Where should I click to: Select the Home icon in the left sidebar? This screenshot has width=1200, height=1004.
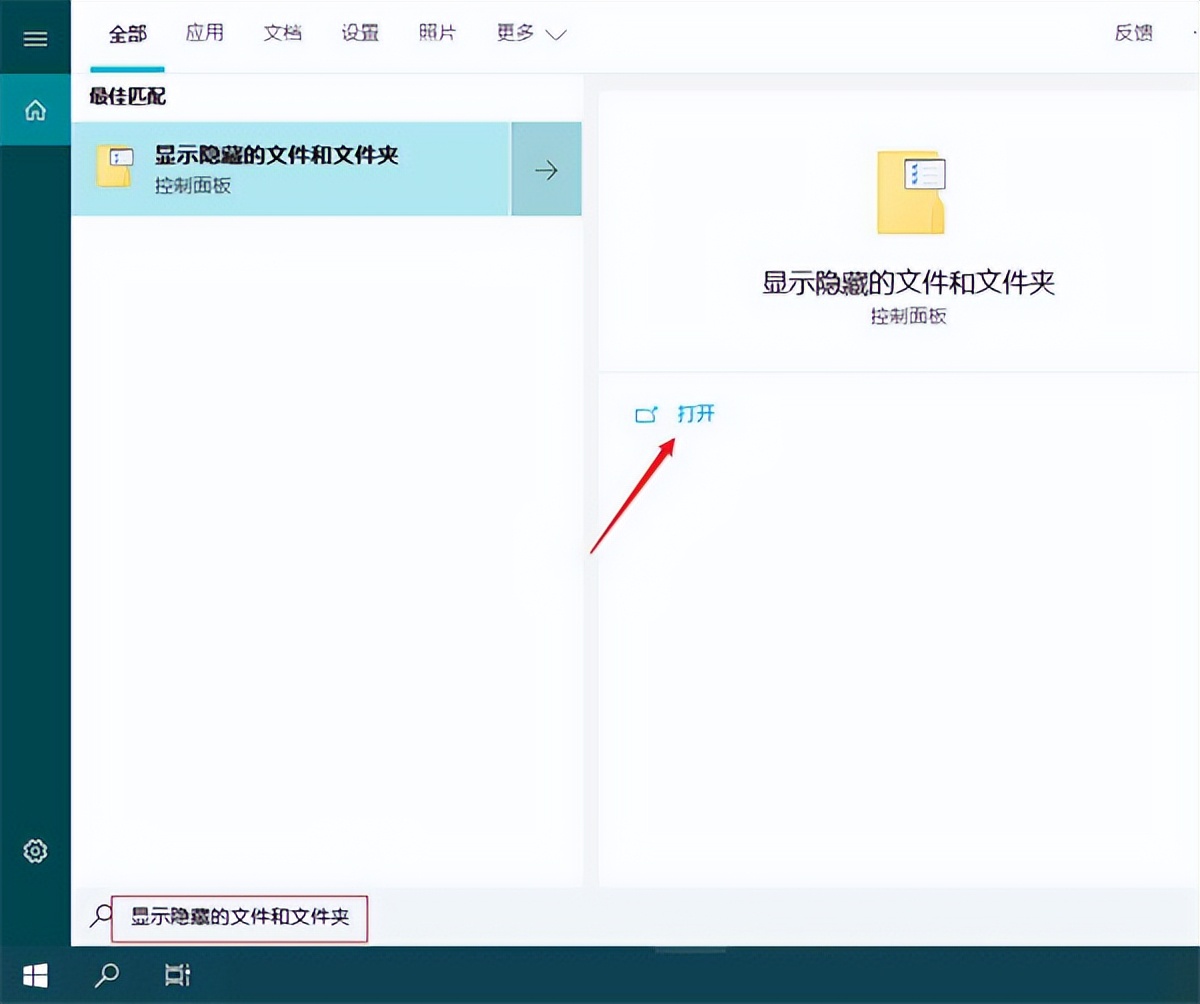(x=36, y=110)
